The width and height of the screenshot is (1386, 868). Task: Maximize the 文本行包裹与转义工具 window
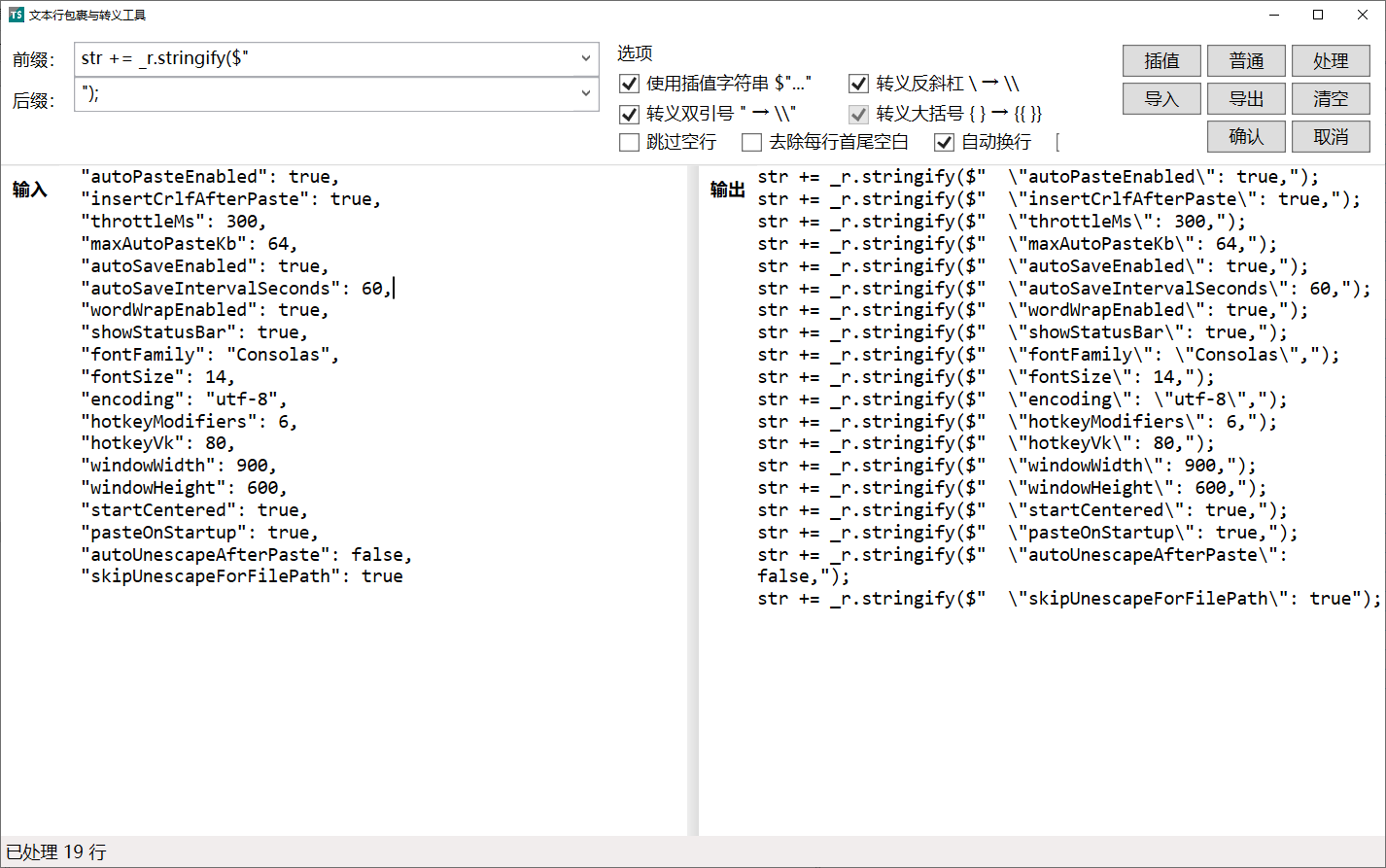1318,15
